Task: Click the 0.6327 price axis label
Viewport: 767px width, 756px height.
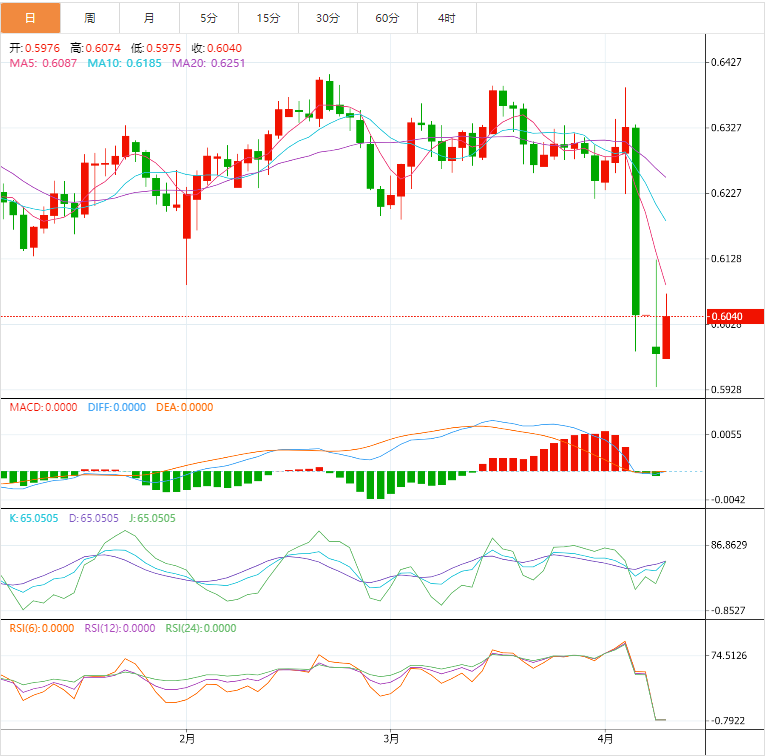Action: (726, 128)
